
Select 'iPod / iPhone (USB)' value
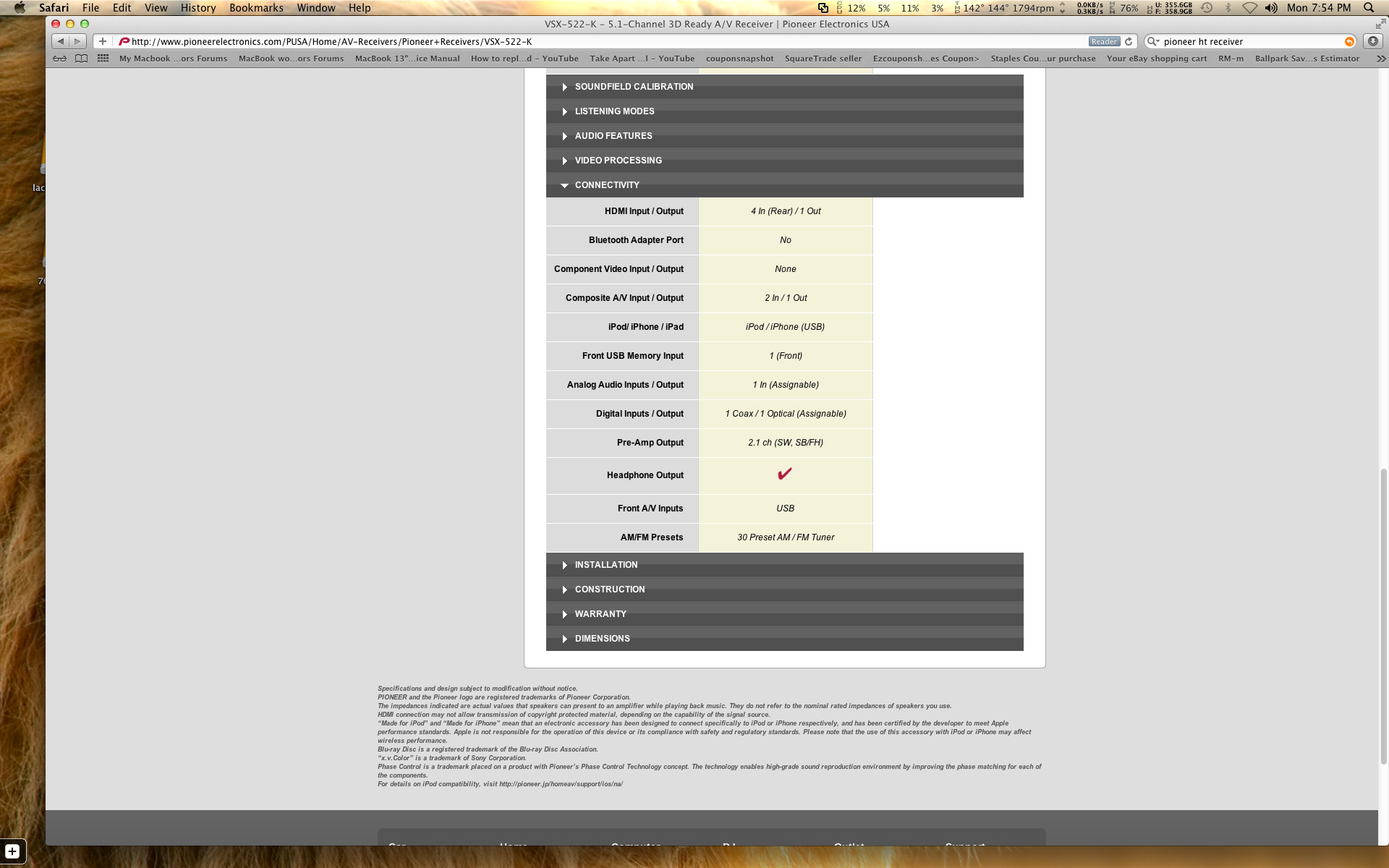pos(786,327)
